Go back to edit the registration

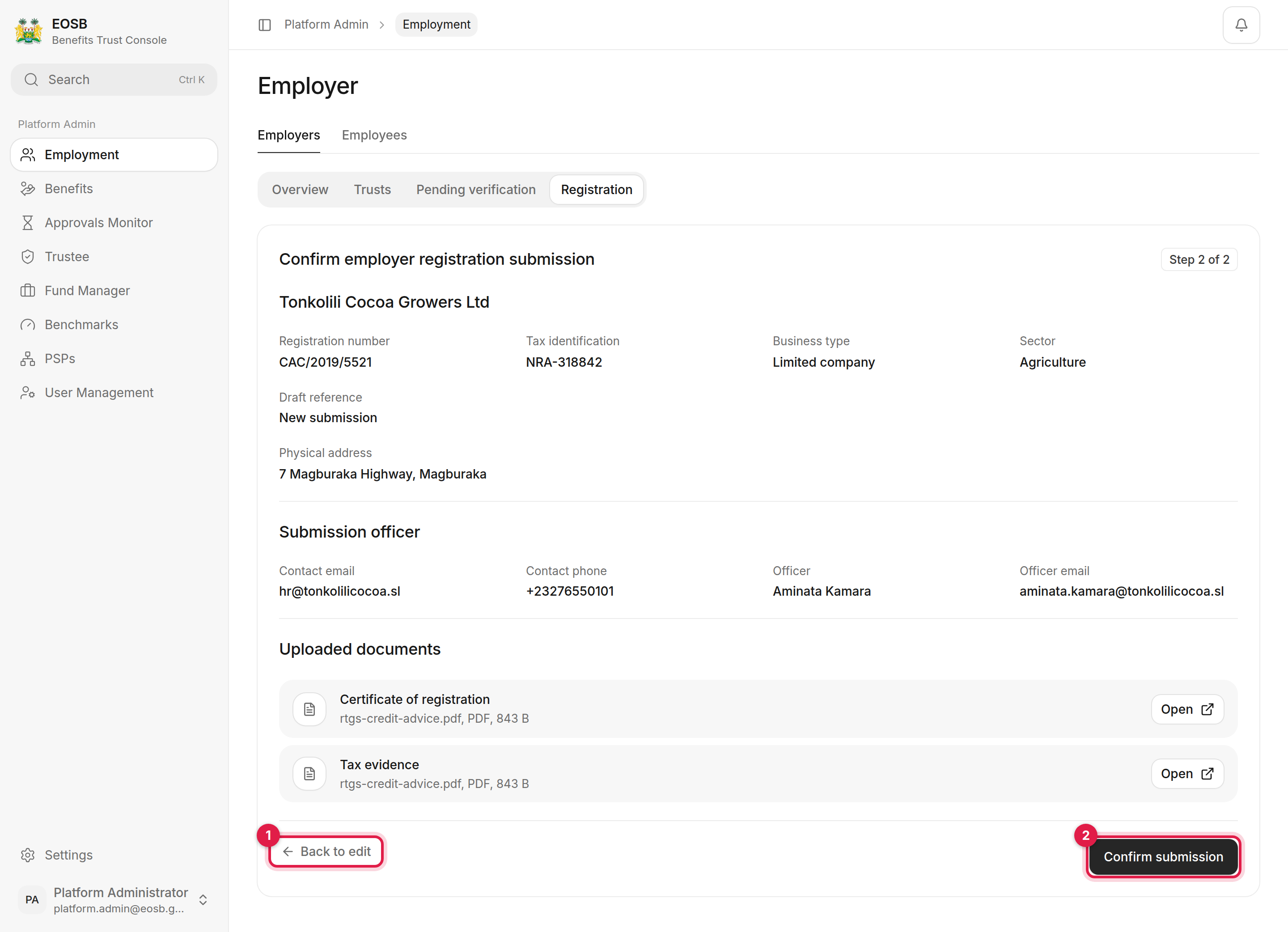coord(326,852)
